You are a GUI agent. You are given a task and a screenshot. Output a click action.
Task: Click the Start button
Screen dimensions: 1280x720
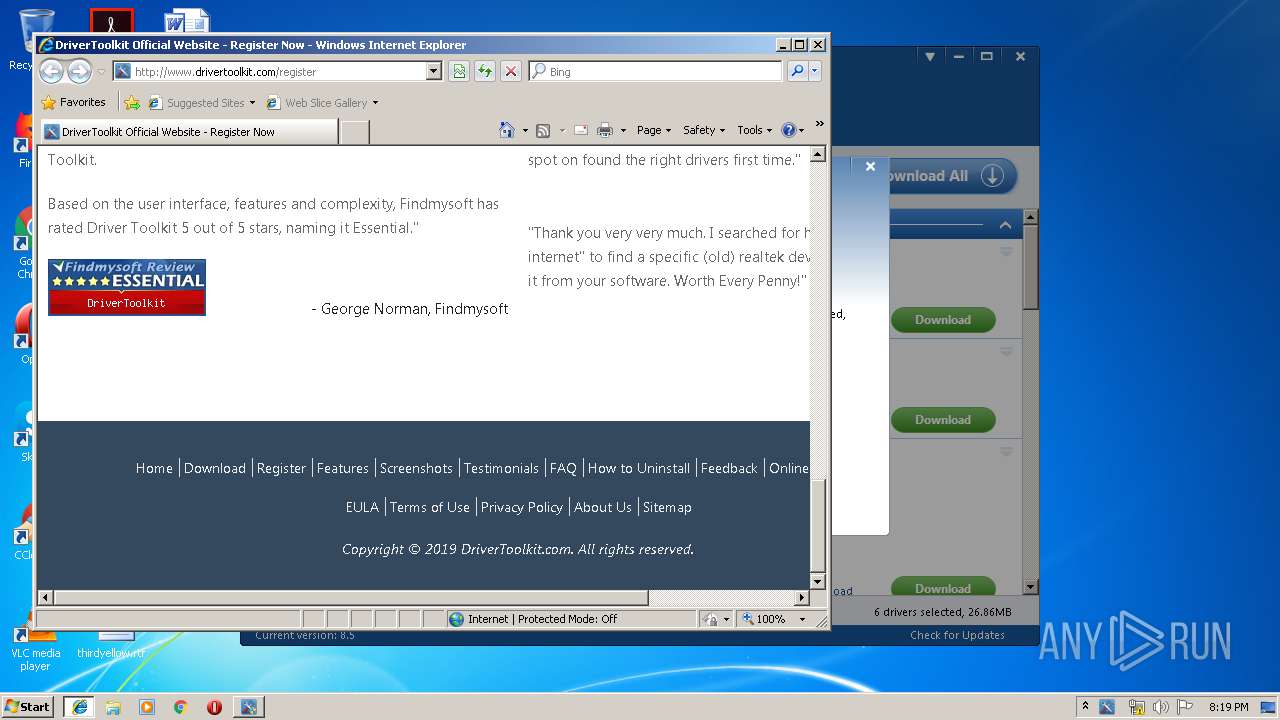click(x=28, y=706)
